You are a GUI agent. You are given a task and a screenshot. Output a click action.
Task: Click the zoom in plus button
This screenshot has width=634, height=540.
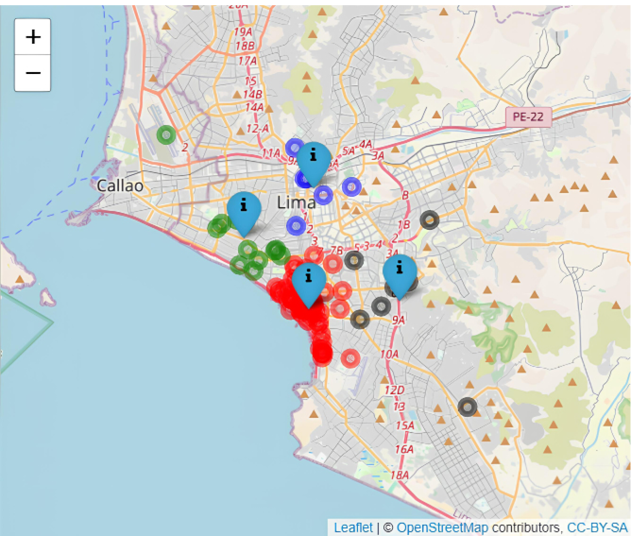pos(33,37)
